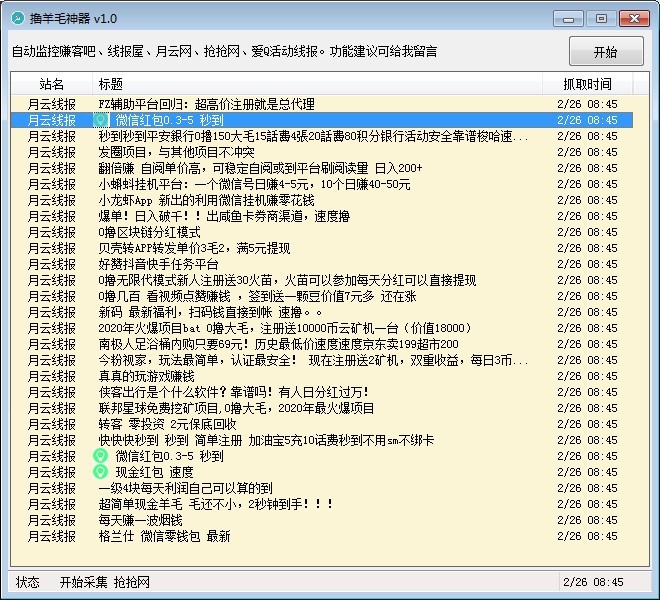Click 月云线报 site name in FZ辅助平台 row
This screenshot has width=660, height=600.
tap(52, 104)
